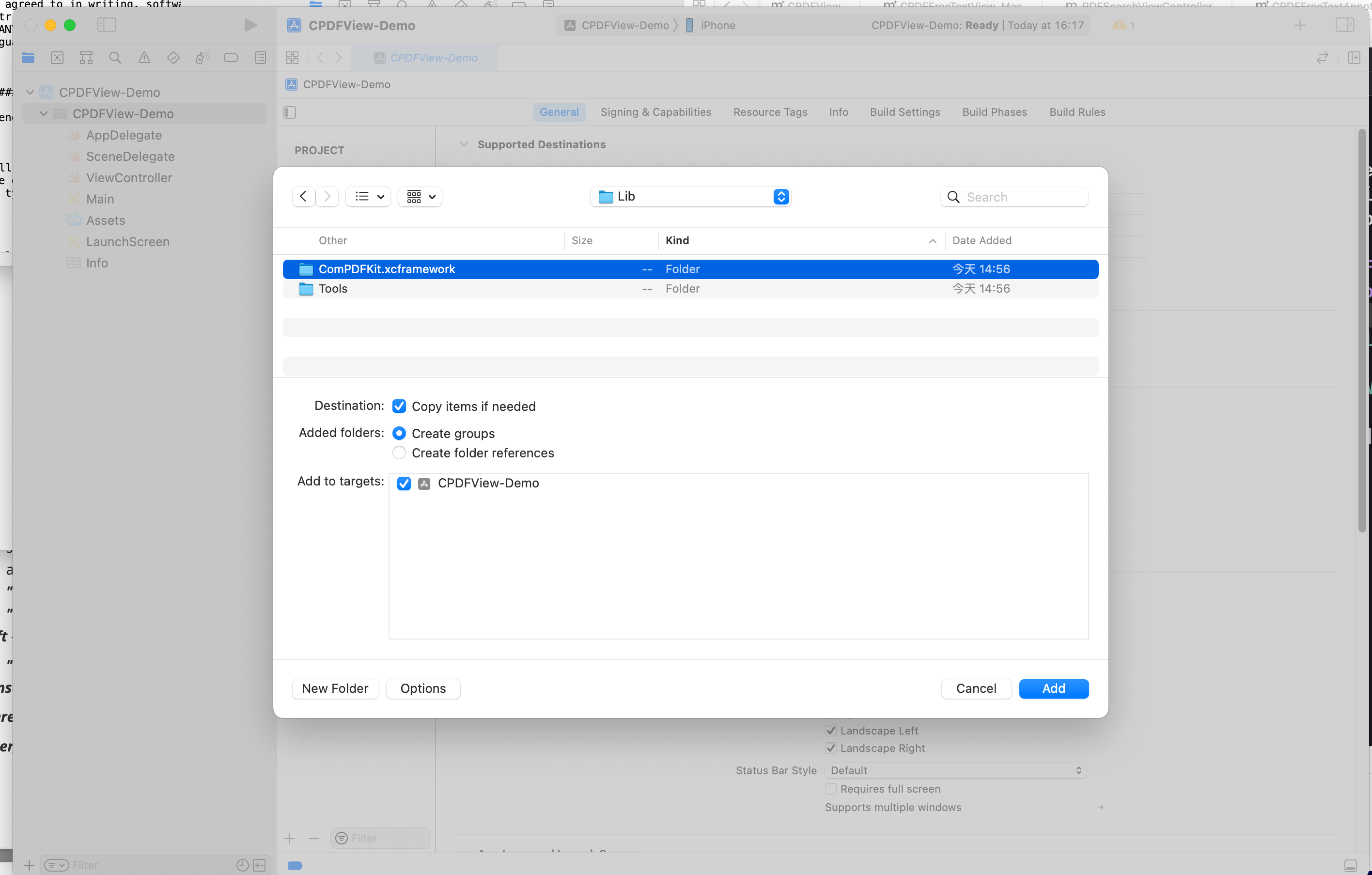Uncheck CPDFView-Demo target checkbox

pos(404,483)
